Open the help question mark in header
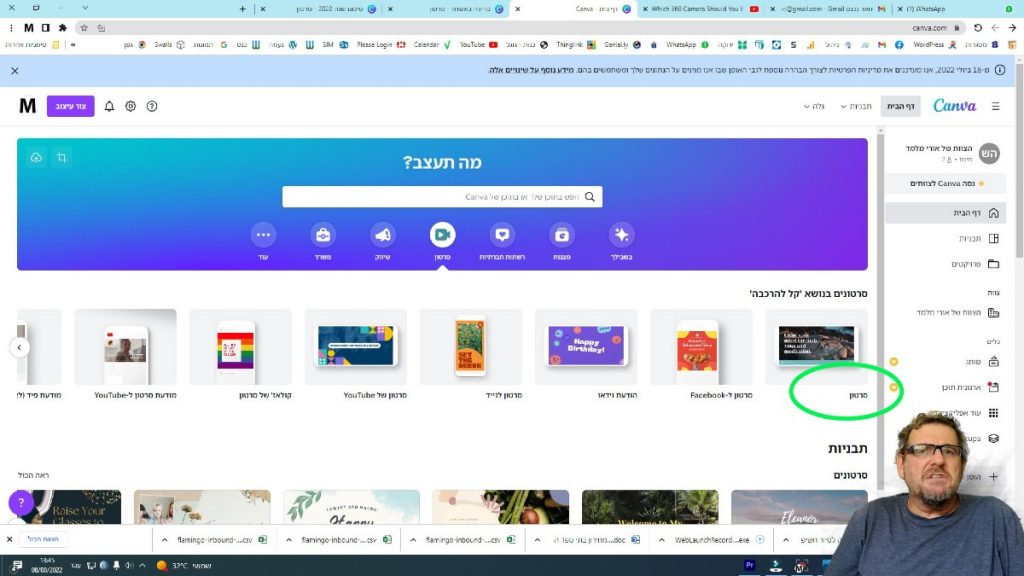The height and width of the screenshot is (576, 1024). 152,106
